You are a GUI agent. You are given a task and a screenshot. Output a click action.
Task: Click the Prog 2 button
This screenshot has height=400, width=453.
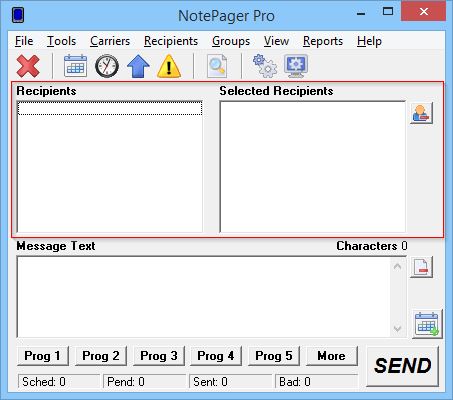click(101, 356)
